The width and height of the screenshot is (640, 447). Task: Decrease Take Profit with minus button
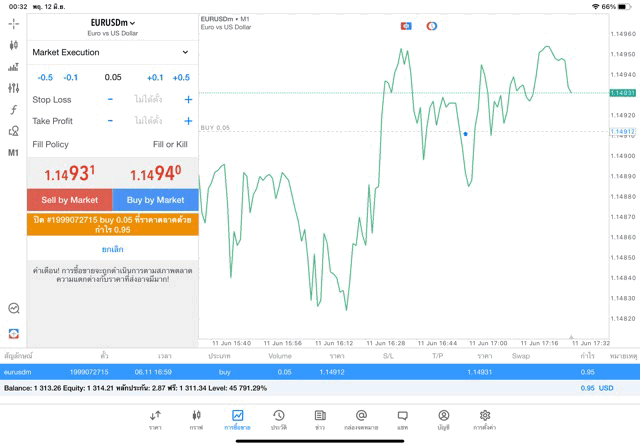click(x=110, y=121)
